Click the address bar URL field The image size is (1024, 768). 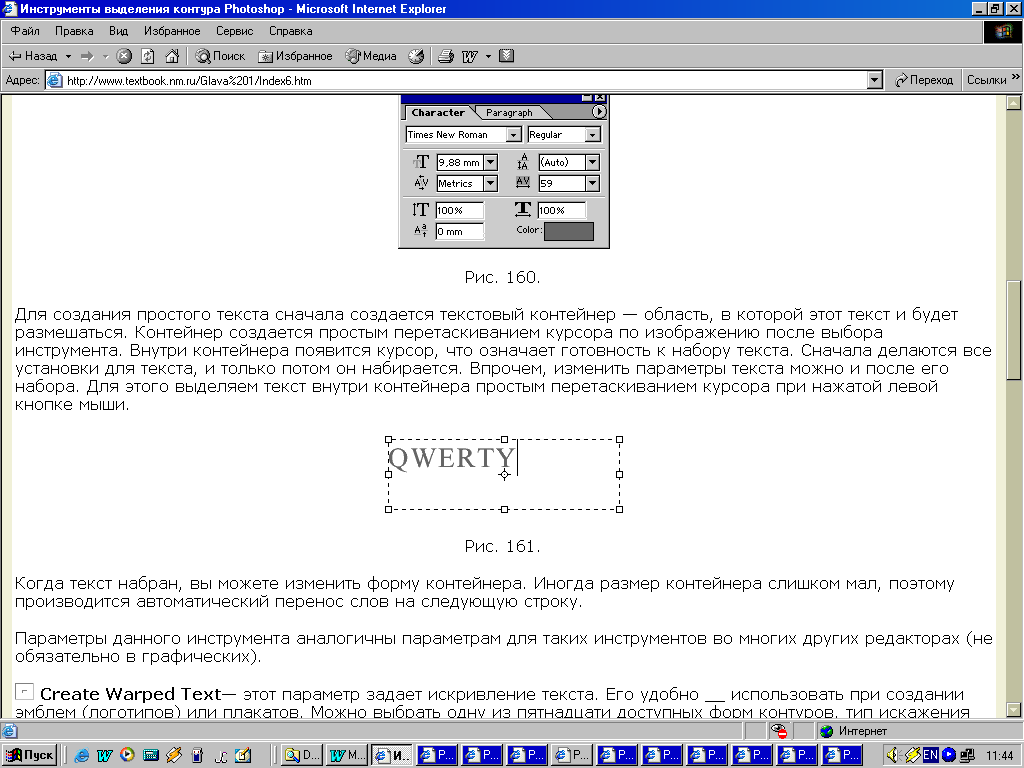(x=457, y=80)
